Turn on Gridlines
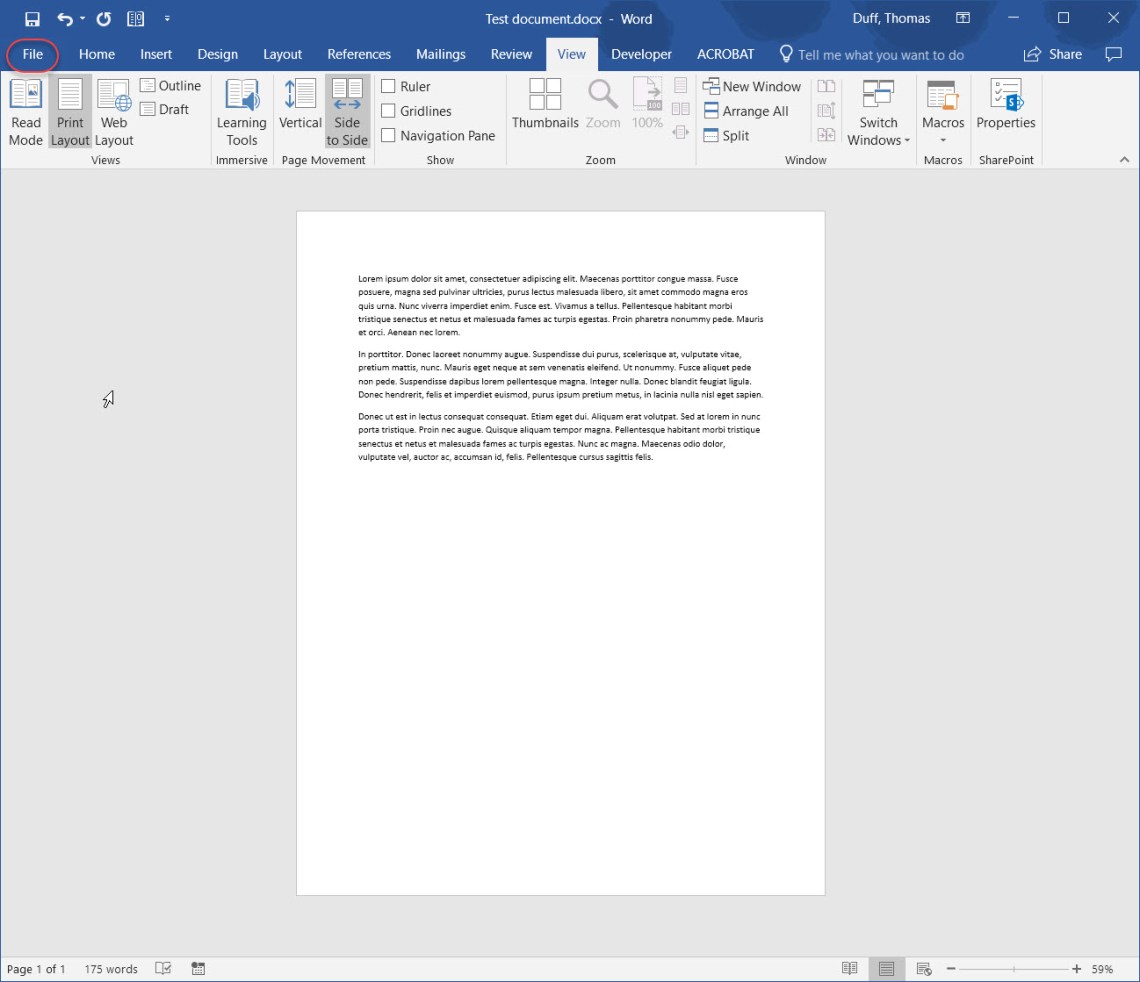This screenshot has height=982, width=1140. click(390, 111)
